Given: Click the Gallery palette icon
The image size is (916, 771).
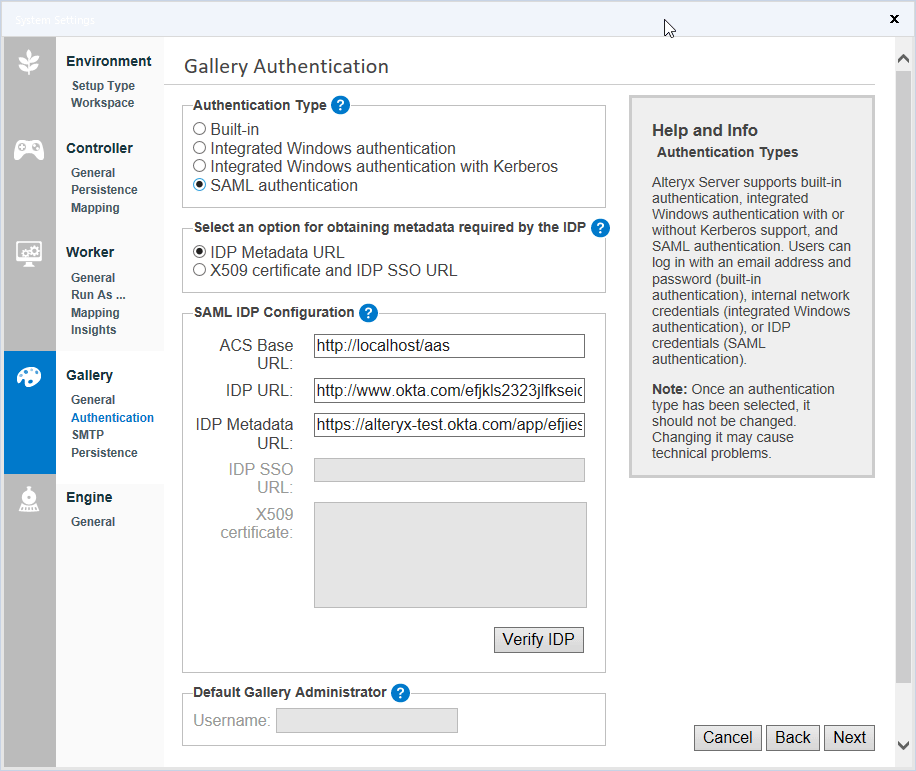Looking at the screenshot, I should (29, 377).
